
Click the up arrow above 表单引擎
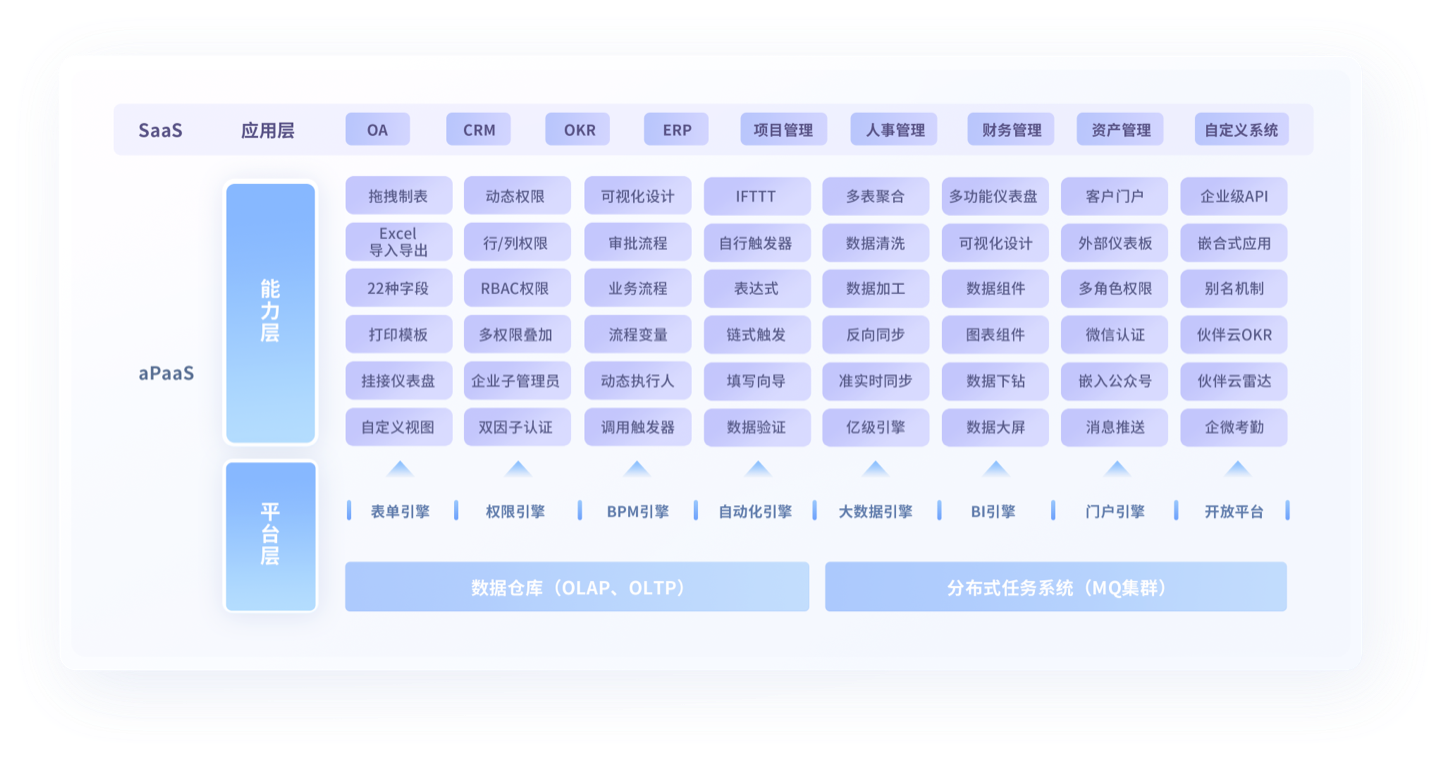coord(399,469)
